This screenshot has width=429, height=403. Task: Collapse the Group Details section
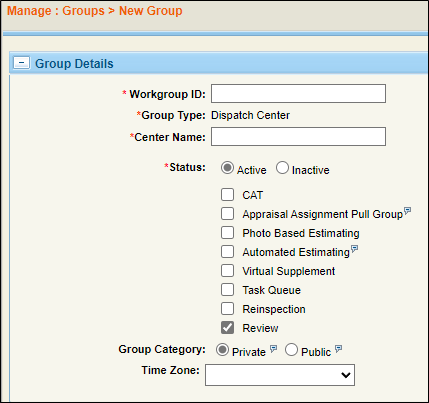click(x=21, y=63)
